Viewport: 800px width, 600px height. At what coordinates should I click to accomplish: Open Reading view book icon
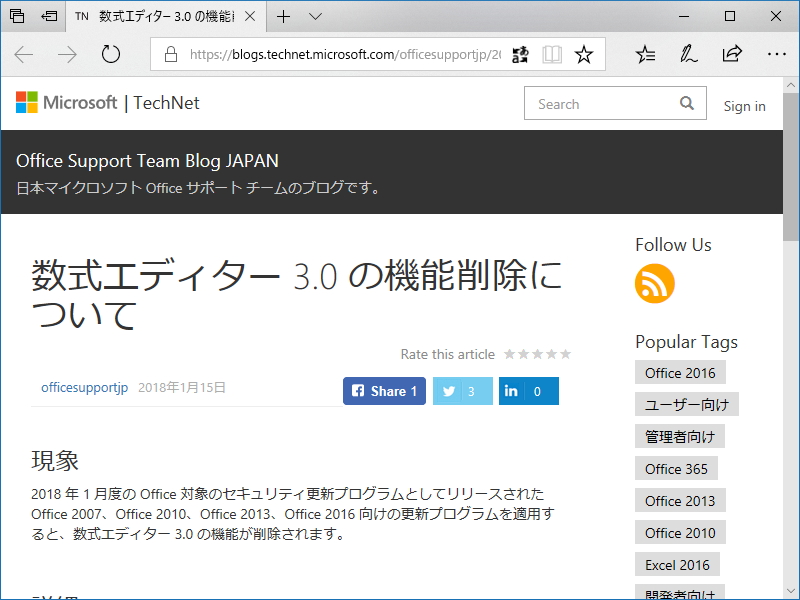point(552,54)
